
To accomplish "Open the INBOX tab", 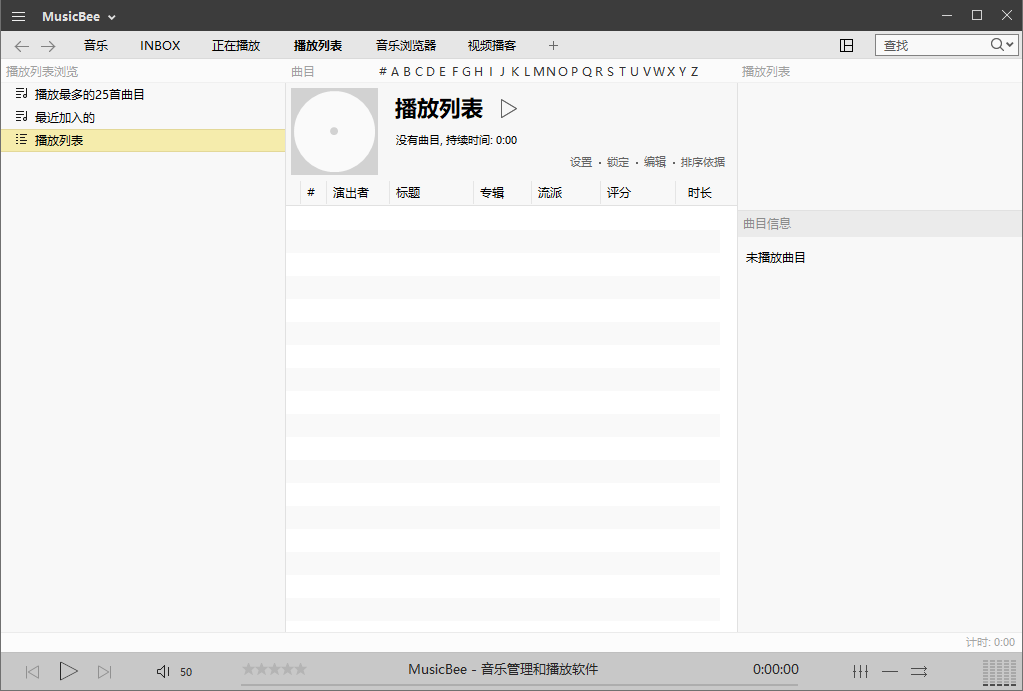I will click(x=160, y=46).
